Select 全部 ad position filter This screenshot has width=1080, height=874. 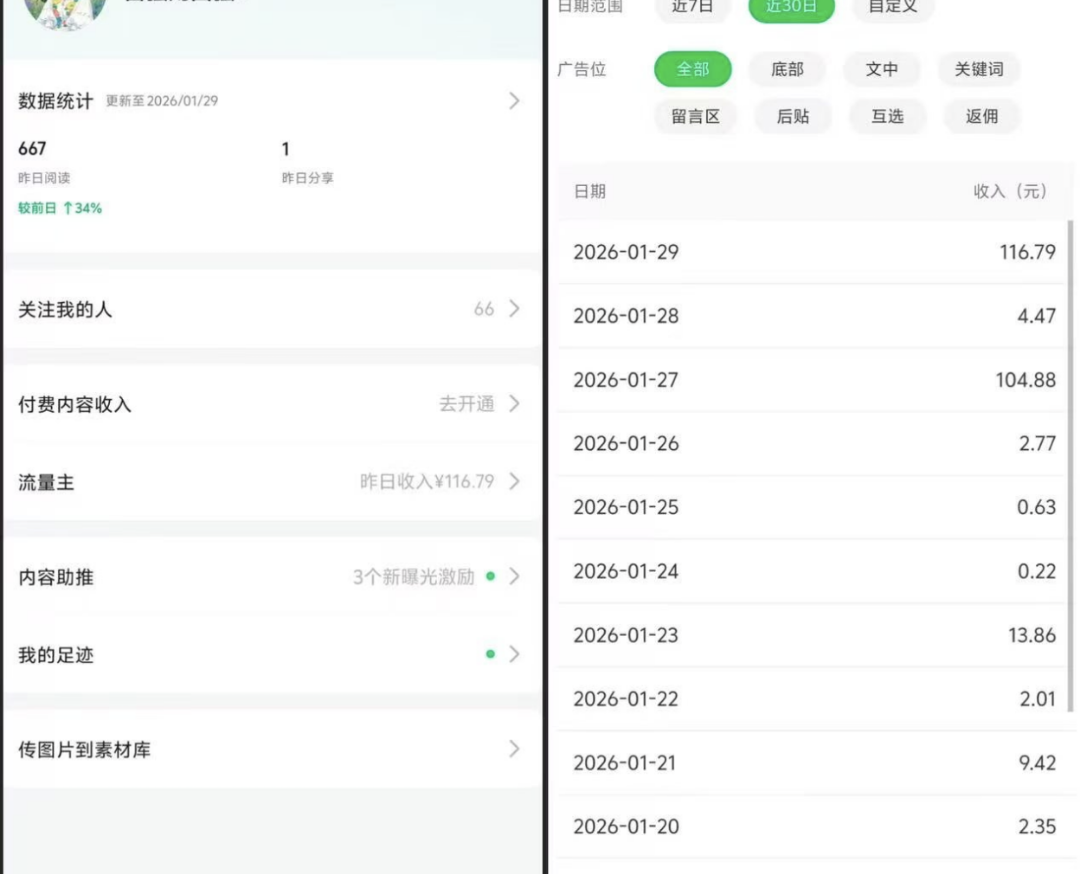click(x=693, y=69)
